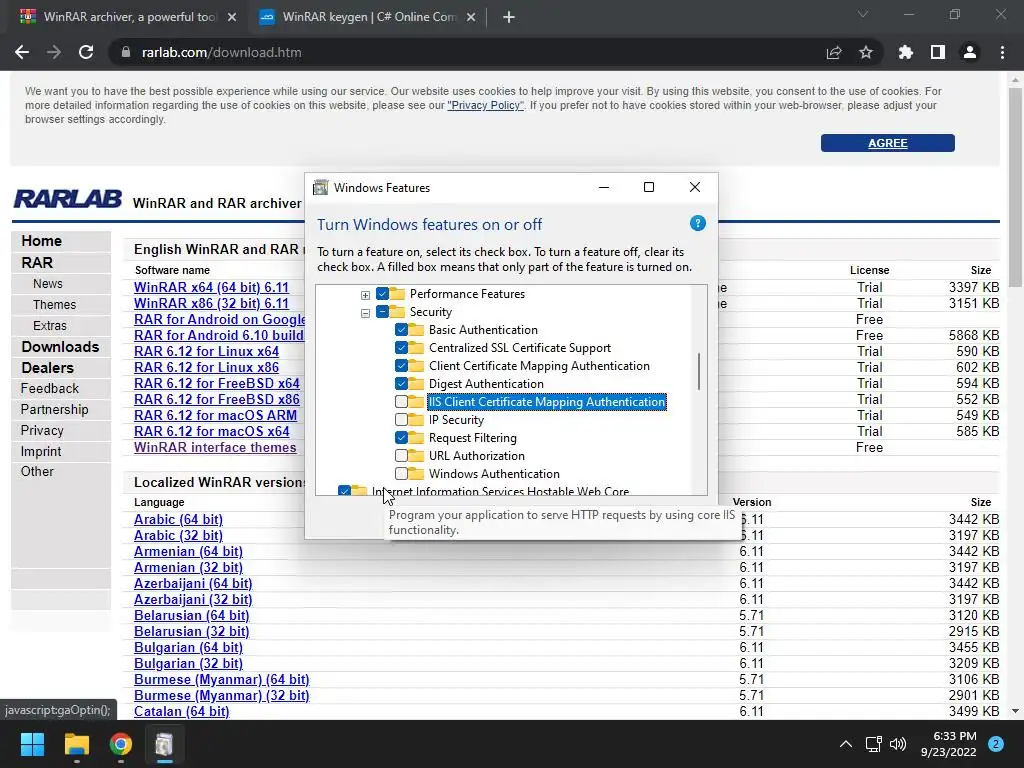Screen dimensions: 1024x768
Task: Uncheck Basic Authentication
Action: click(x=402, y=330)
